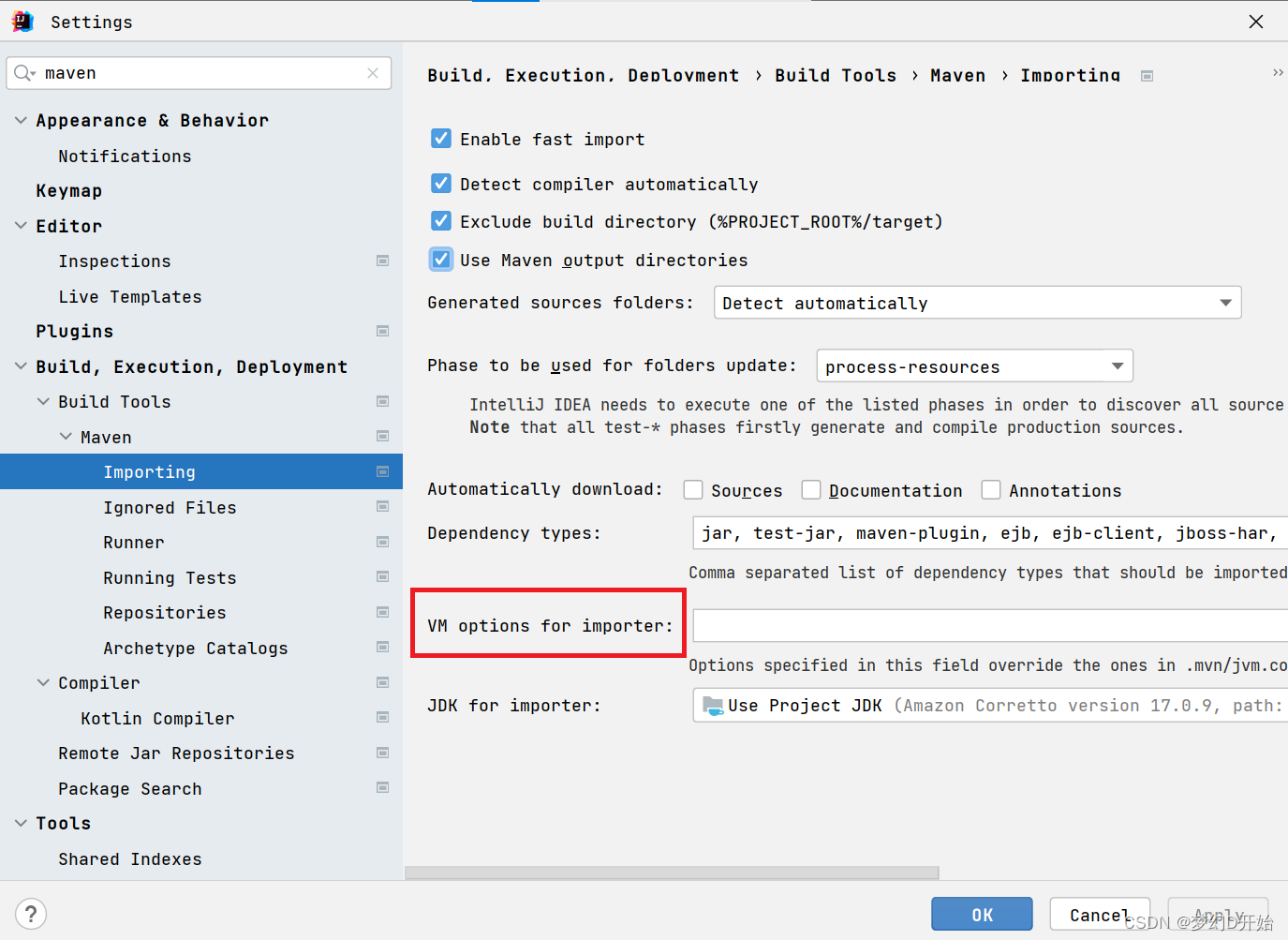Open Kotlin Compiler settings
This screenshot has width=1288, height=940.
(x=157, y=718)
